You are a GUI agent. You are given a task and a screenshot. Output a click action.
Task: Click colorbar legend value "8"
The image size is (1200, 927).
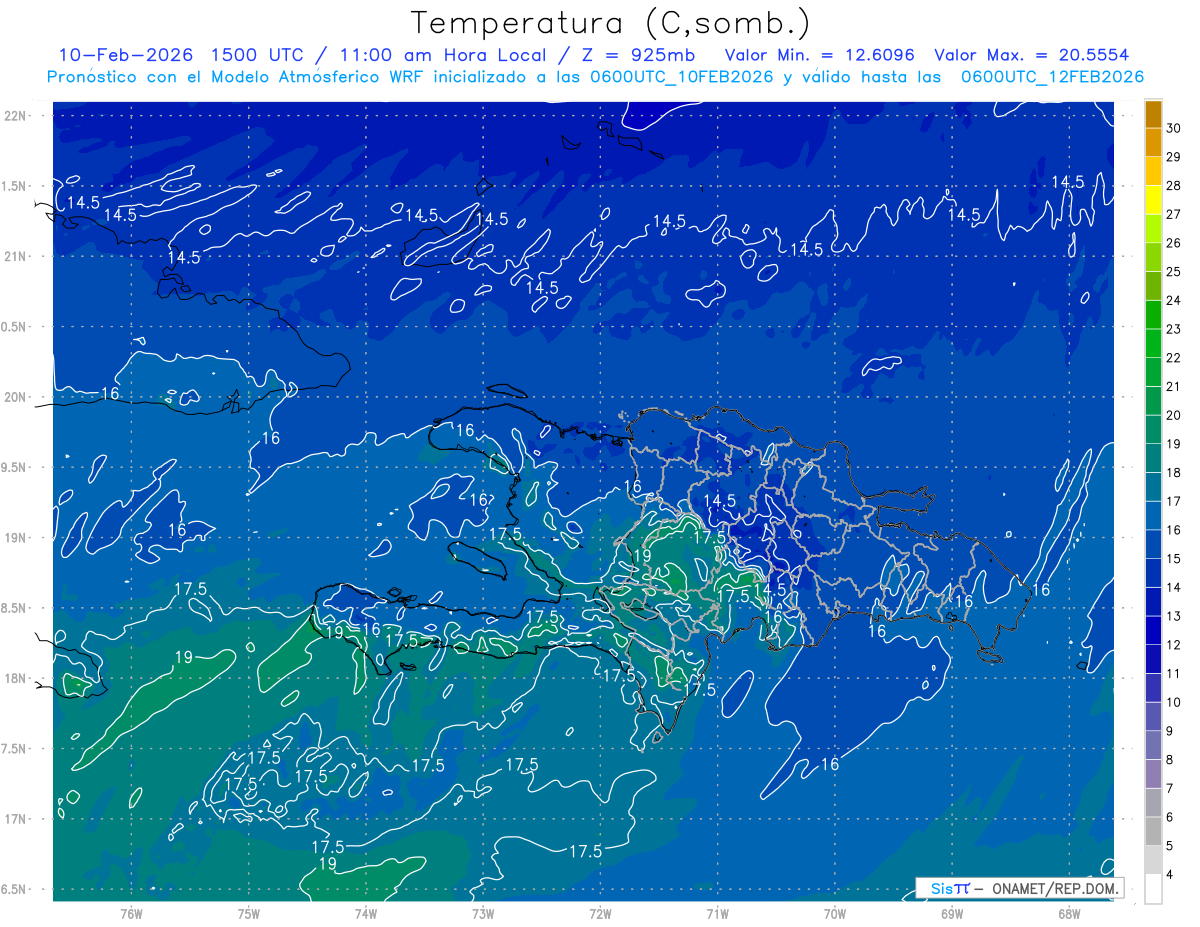tap(1169, 760)
